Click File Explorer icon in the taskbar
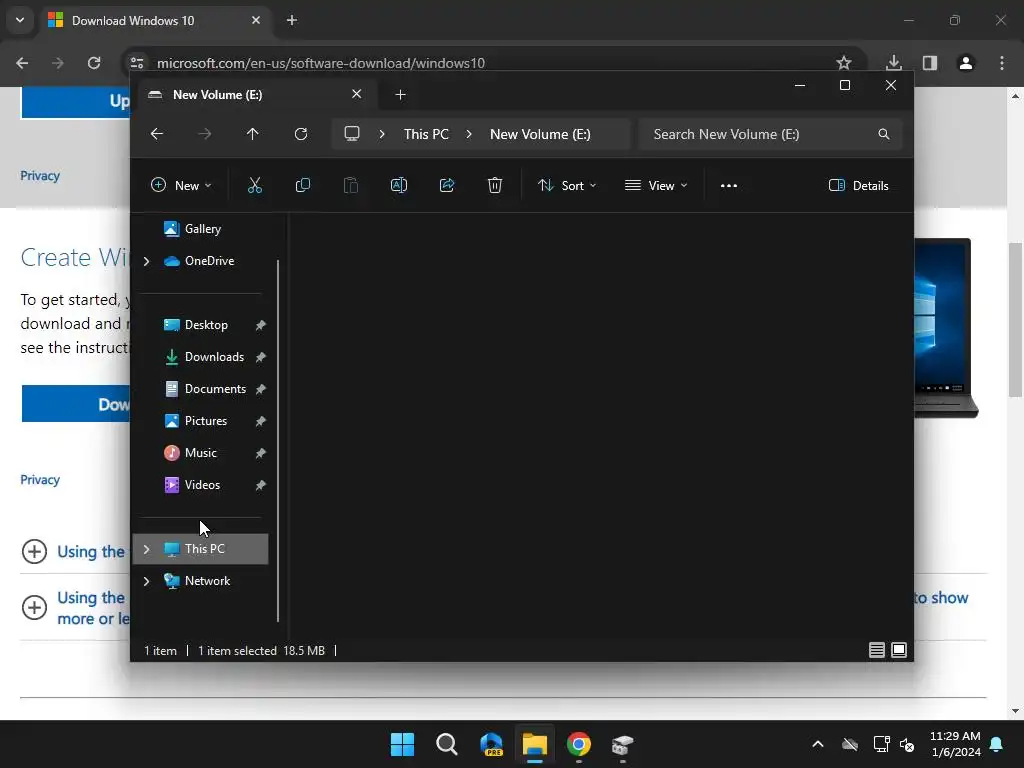Screen dimensions: 1024x768 point(534,744)
